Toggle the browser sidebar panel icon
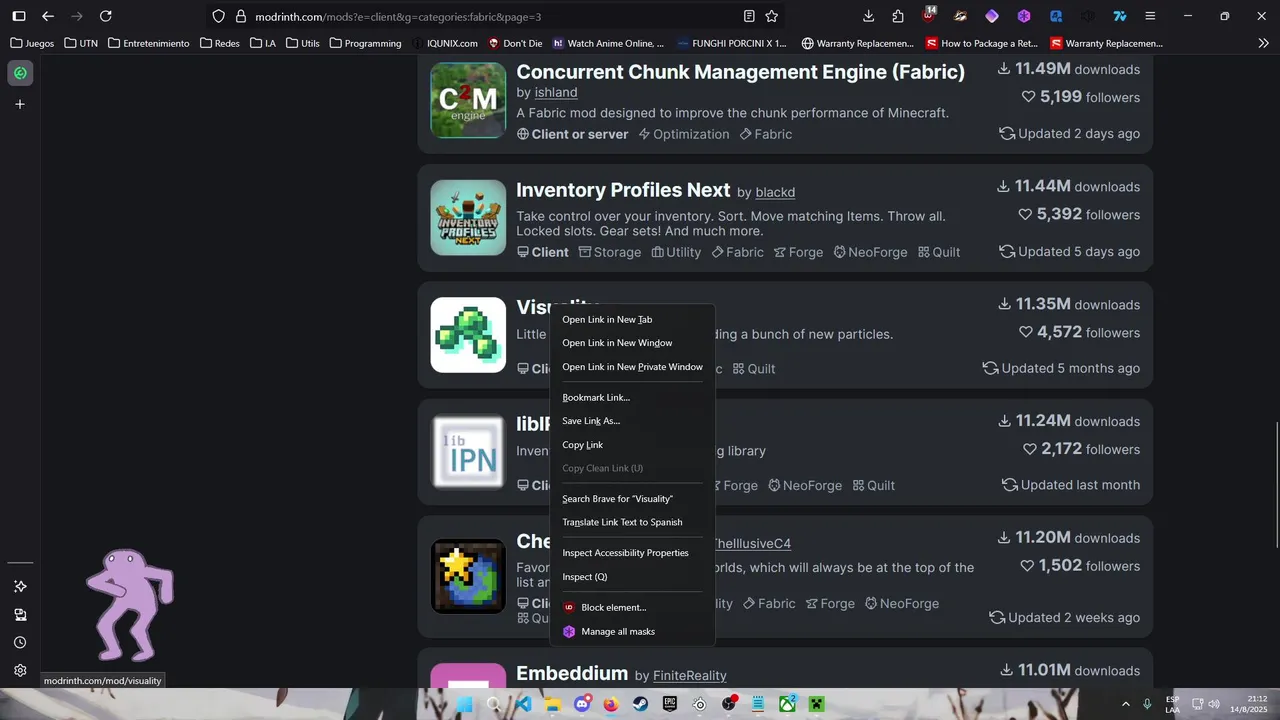Image resolution: width=1280 pixels, height=720 pixels. (19, 16)
